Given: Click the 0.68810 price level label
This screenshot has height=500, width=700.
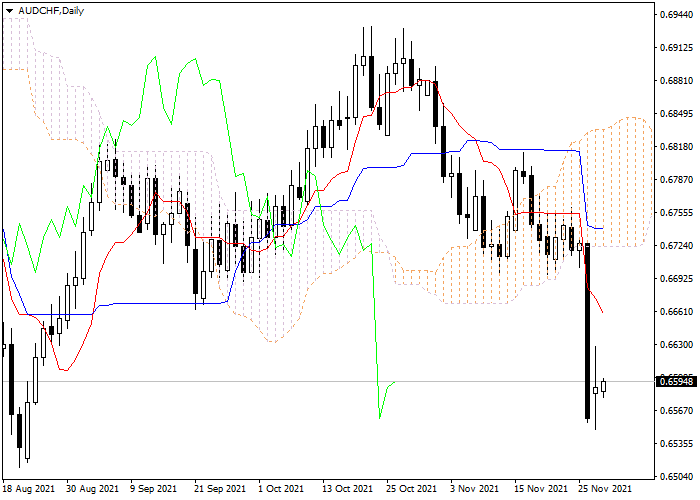Looking at the screenshot, I should coord(676,81).
